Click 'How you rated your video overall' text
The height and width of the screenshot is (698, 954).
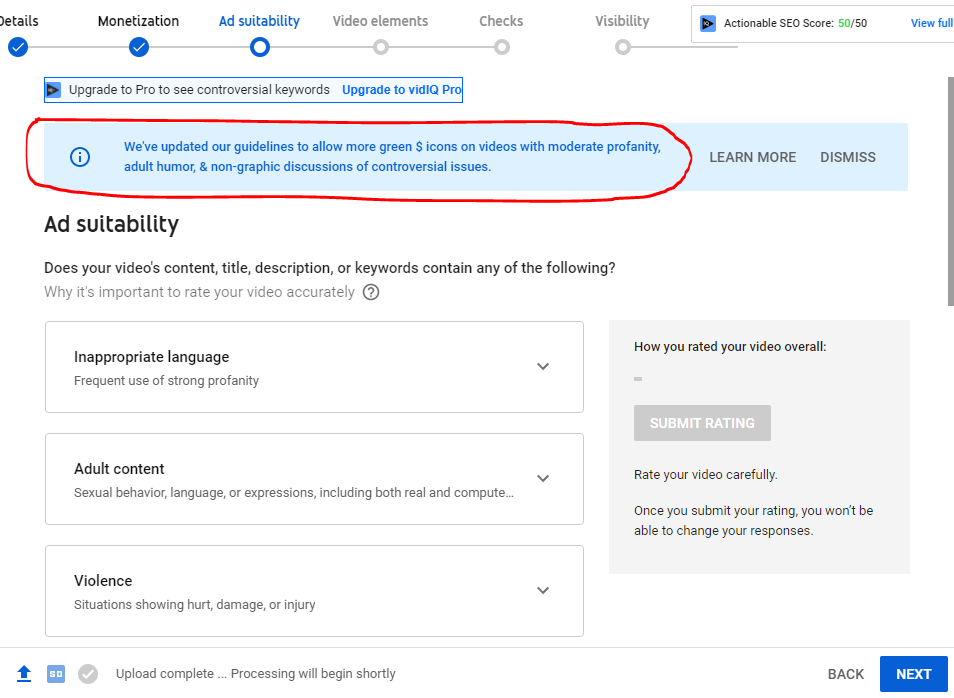[730, 347]
